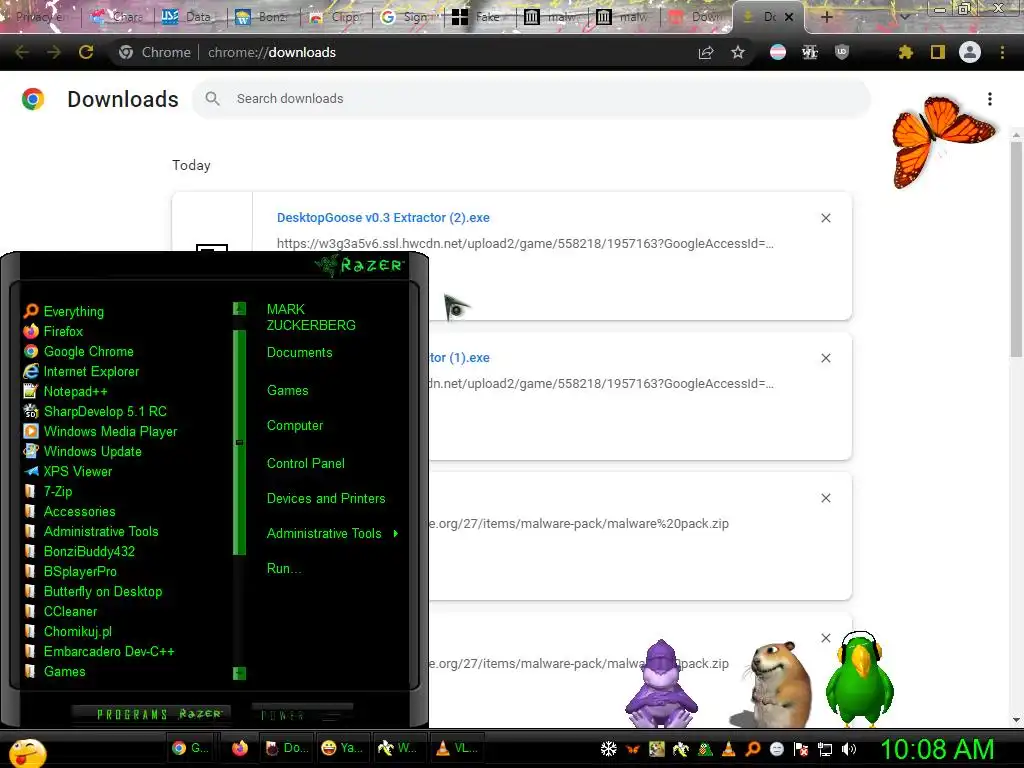Expand the Chomikuj.pl folder
The height and width of the screenshot is (768, 1024).
[x=68, y=632]
